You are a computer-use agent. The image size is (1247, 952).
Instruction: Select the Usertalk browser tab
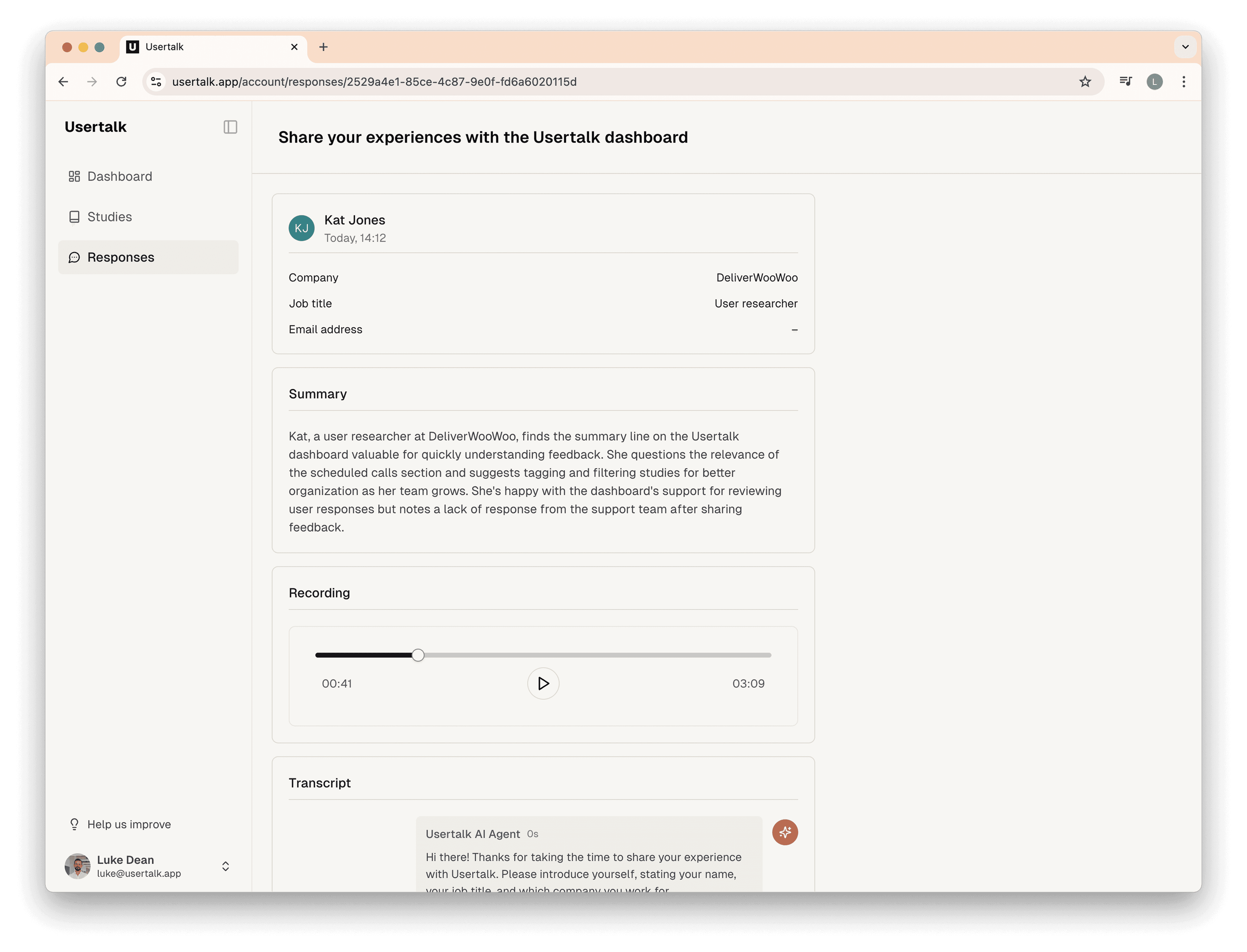213,48
